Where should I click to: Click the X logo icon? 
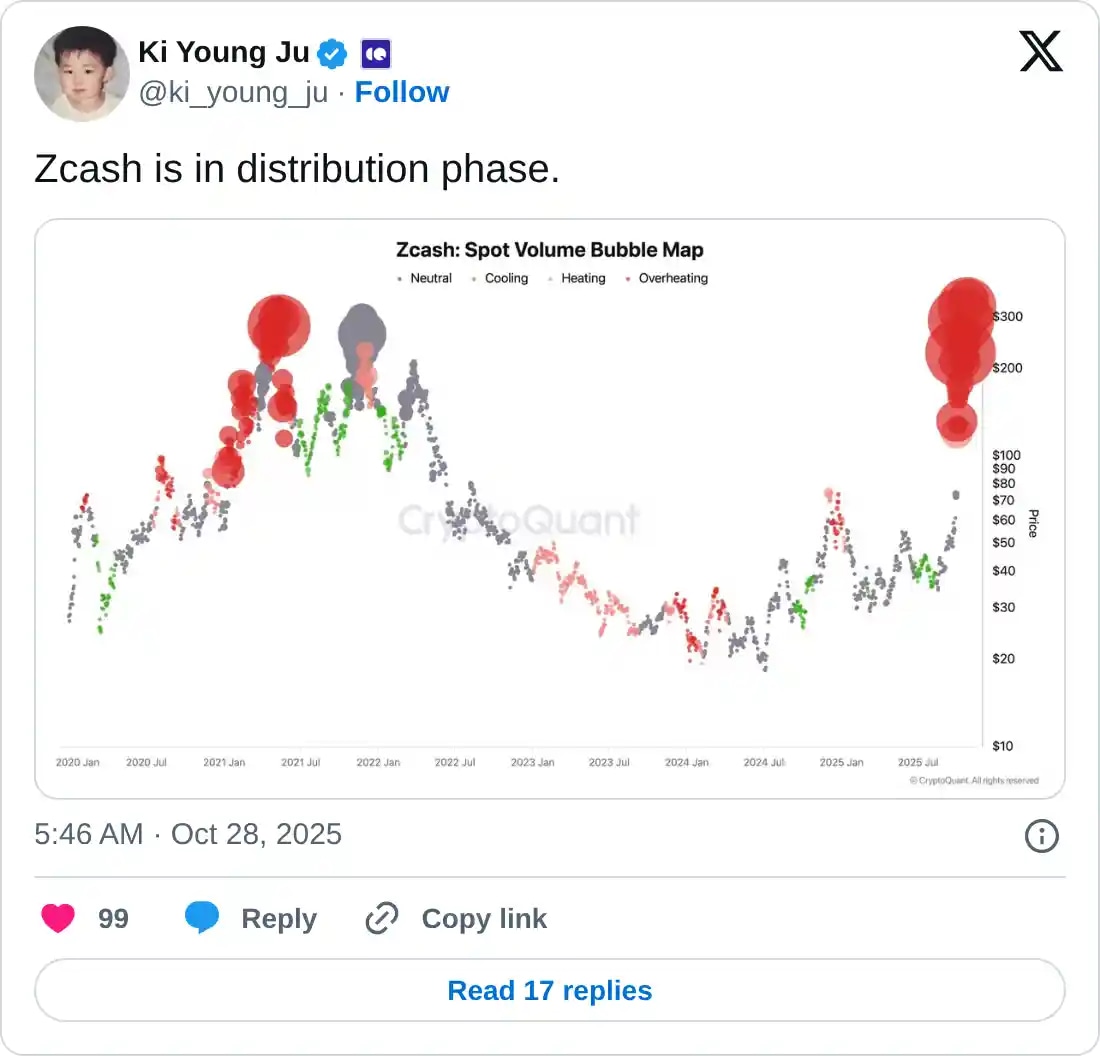[x=1041, y=50]
